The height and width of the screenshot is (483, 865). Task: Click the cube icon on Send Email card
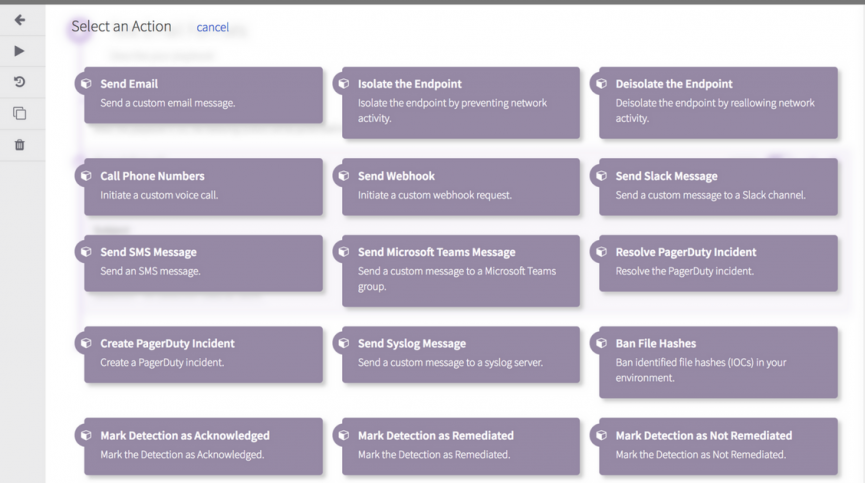pos(86,84)
